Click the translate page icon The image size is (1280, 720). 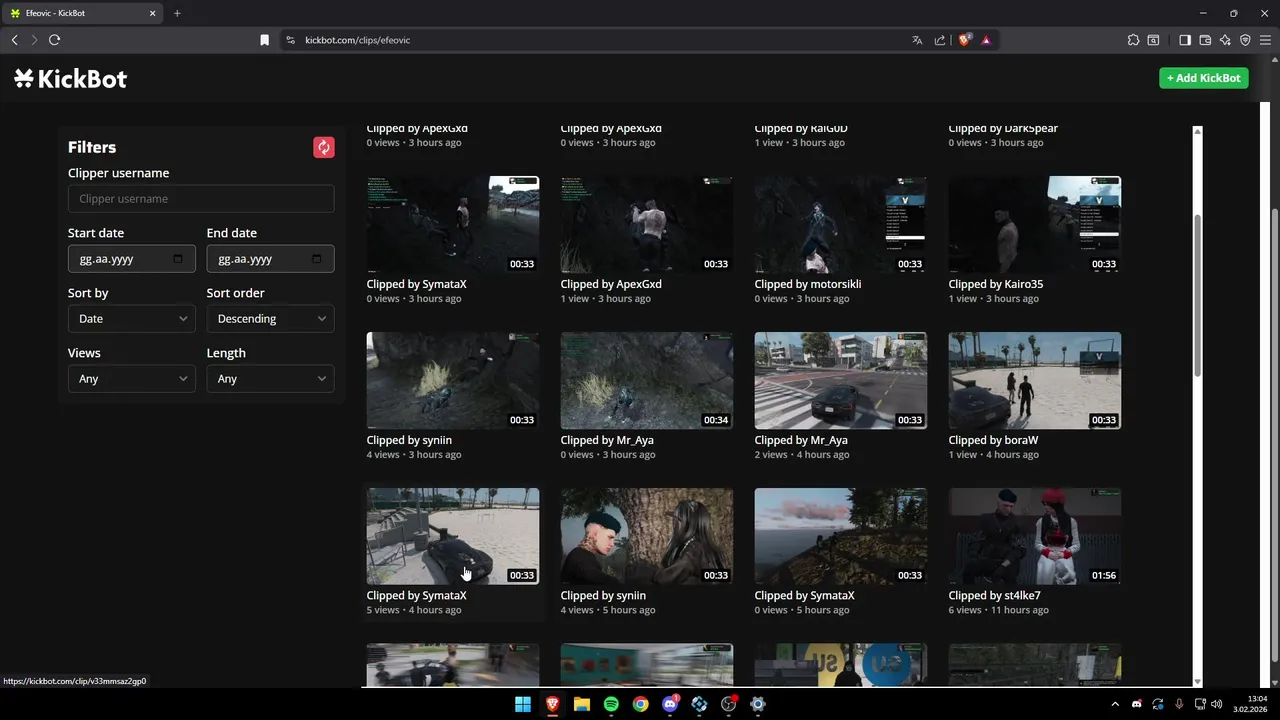click(x=917, y=40)
